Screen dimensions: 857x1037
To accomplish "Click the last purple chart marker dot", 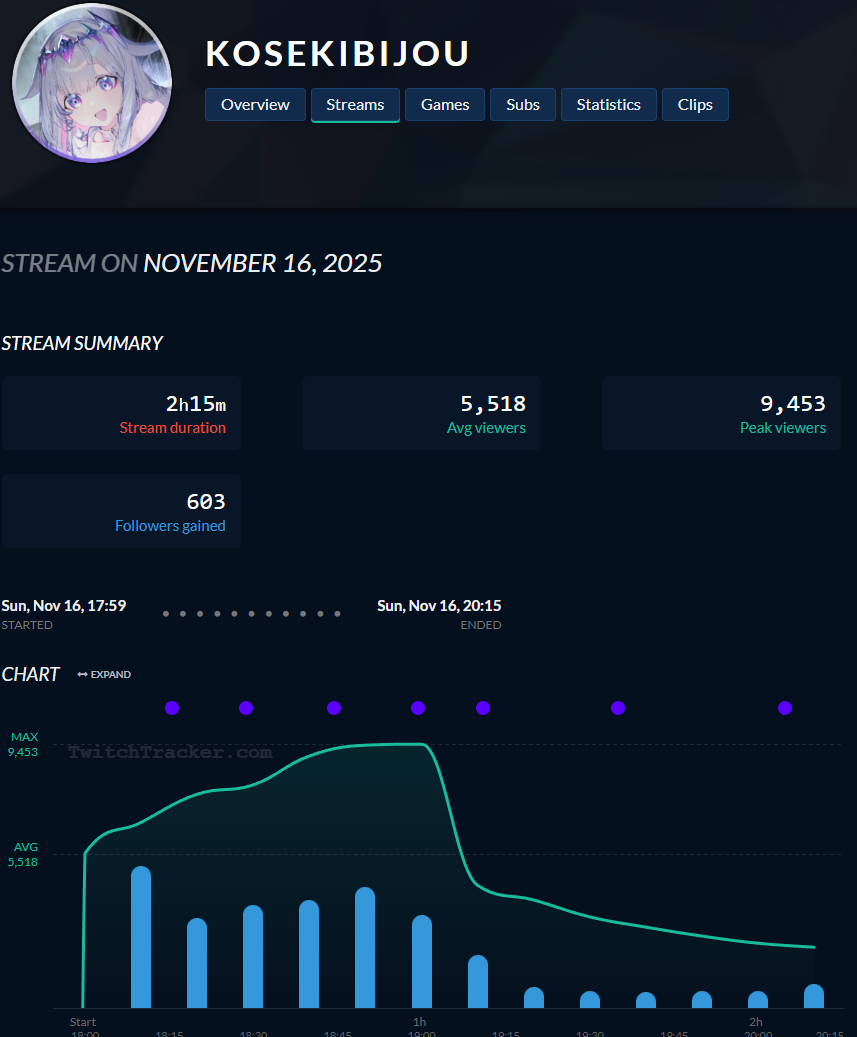I will (x=785, y=708).
